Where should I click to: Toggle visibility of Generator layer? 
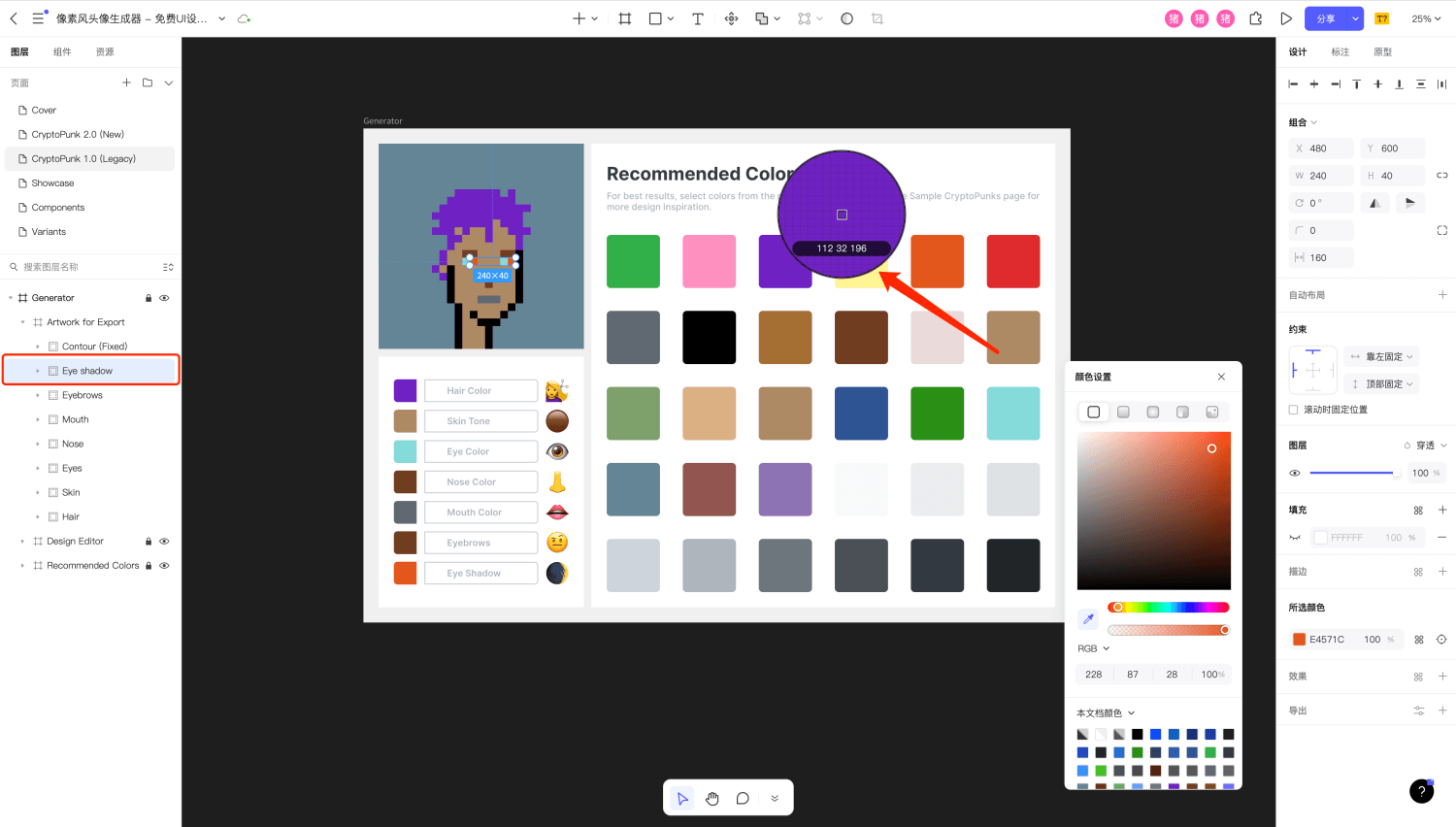[164, 298]
